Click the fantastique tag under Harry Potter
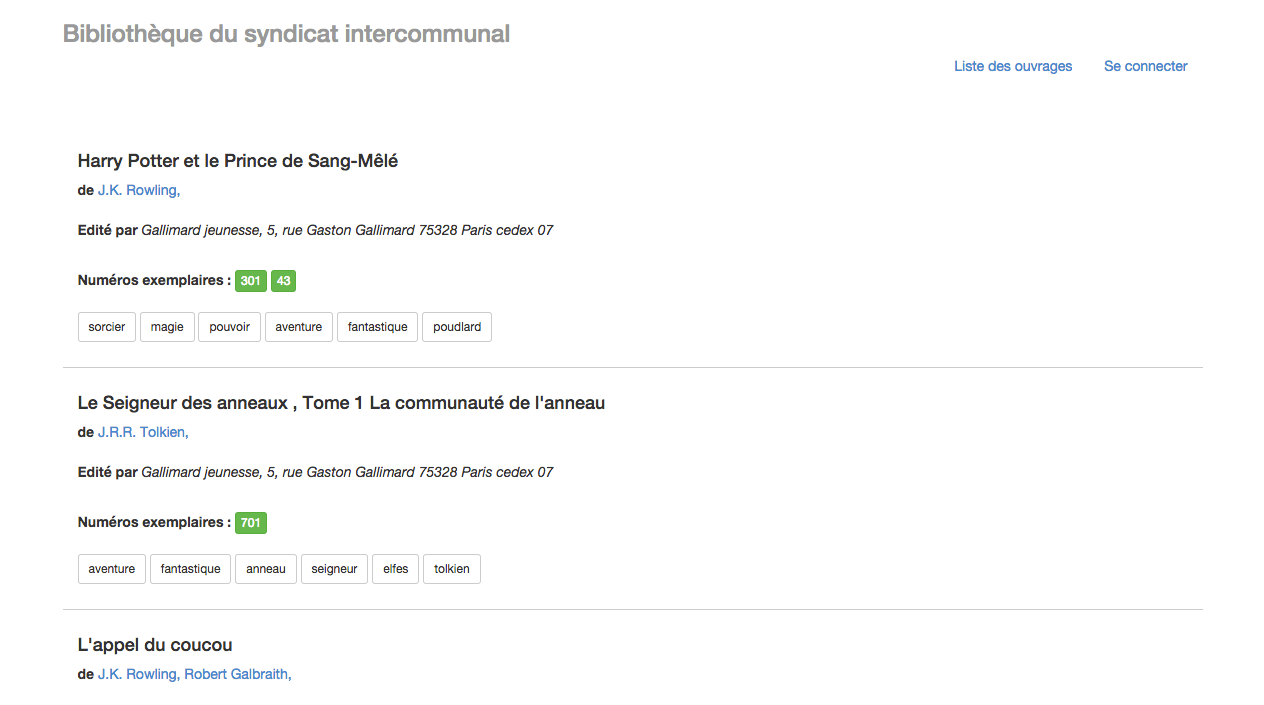 (x=378, y=327)
